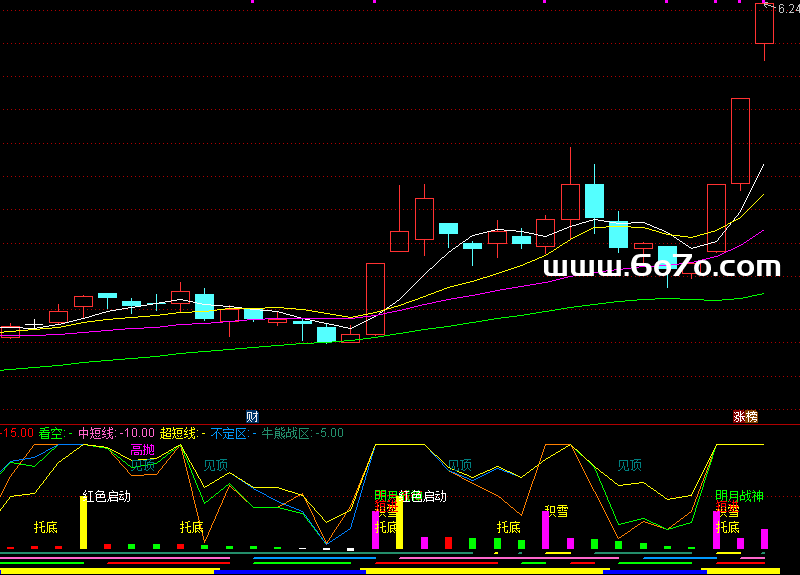This screenshot has height=575, width=800.
Task: Click the 不定区 indicator label
Action: click(x=229, y=433)
